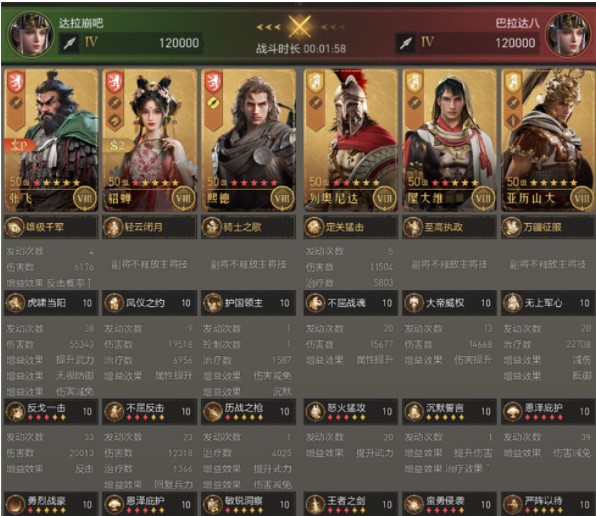Click the 恩泽庇护 icon under 亚历山大
This screenshot has width=596, height=516.
coord(512,411)
